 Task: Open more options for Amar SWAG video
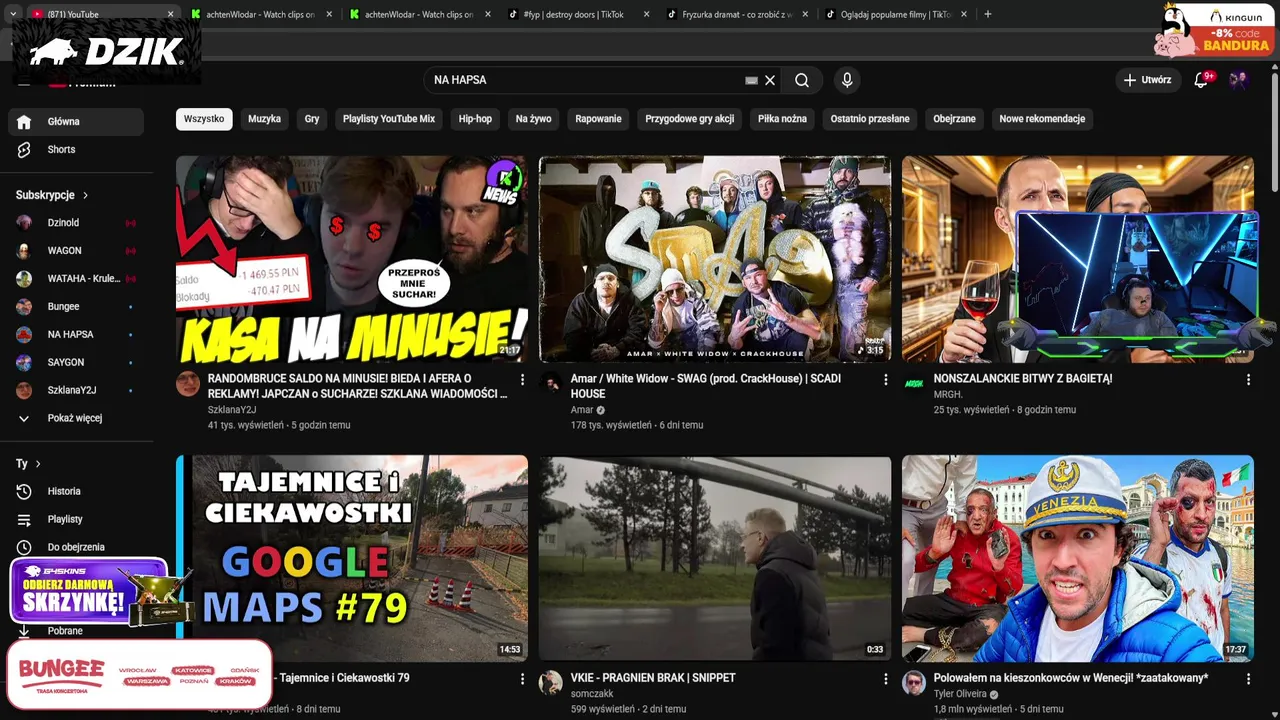pyautogui.click(x=885, y=380)
